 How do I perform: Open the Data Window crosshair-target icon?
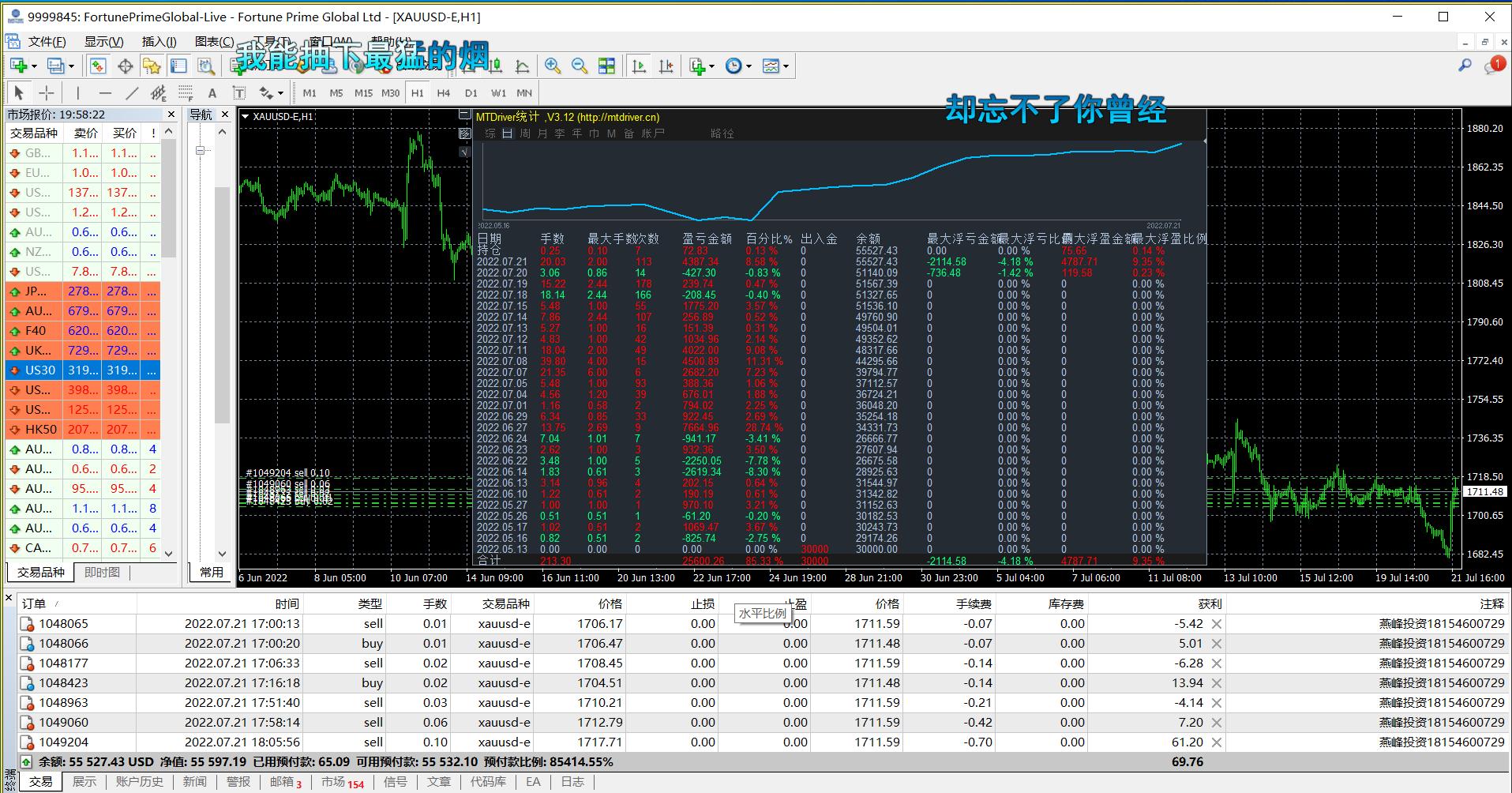point(125,66)
